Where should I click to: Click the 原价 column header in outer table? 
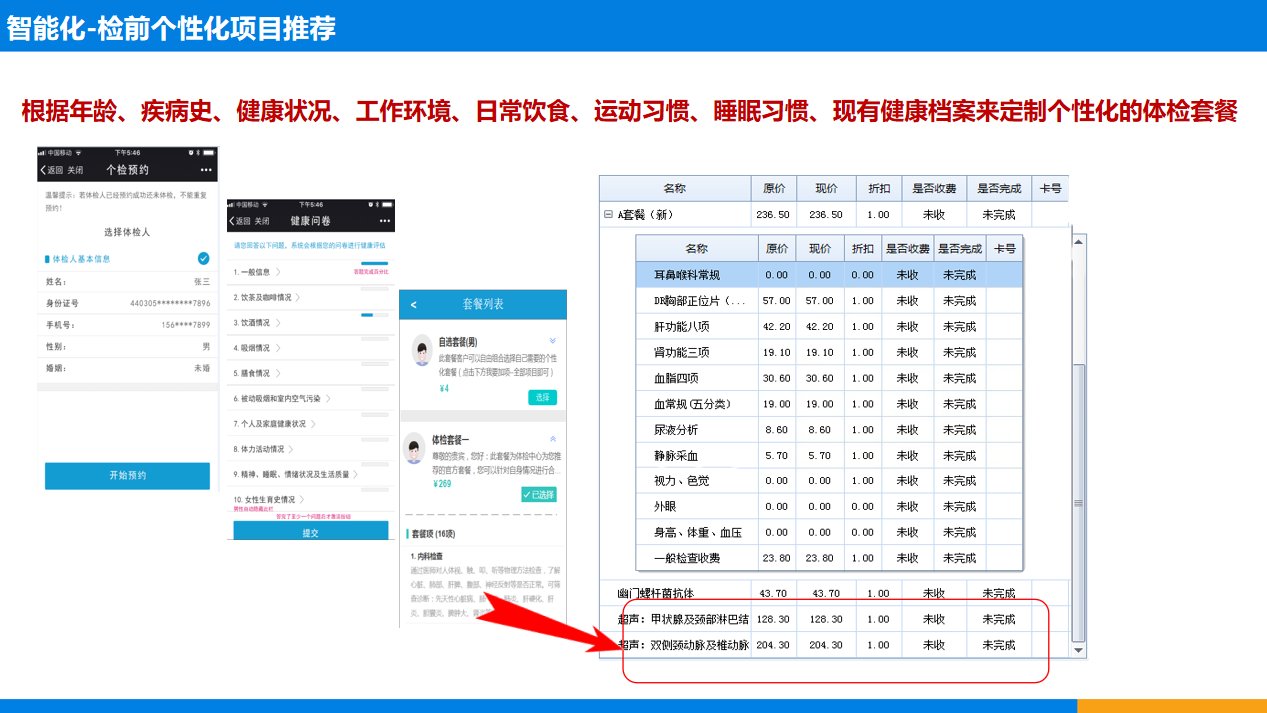point(775,188)
